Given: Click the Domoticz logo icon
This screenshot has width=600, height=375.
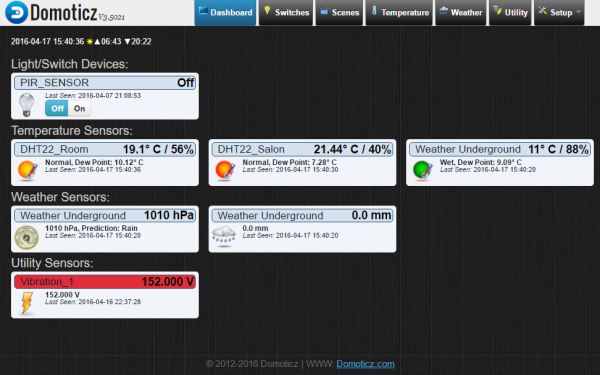Looking at the screenshot, I should click(16, 12).
